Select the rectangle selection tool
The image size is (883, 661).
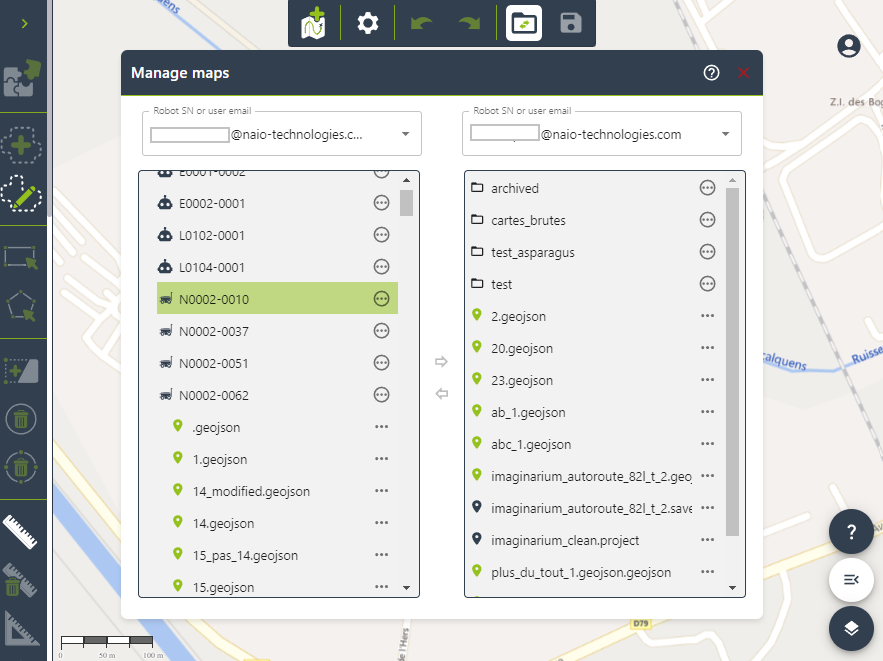click(x=22, y=258)
